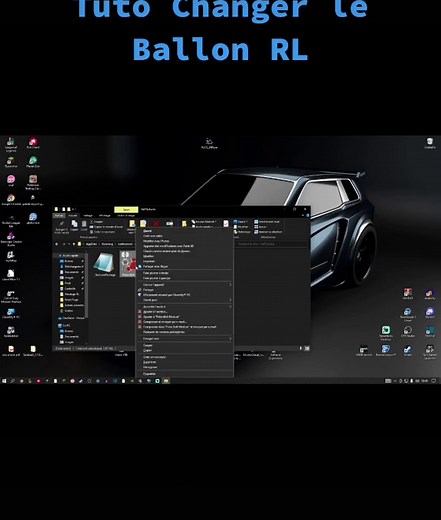The image size is (441, 520).
Task: Choose Ouvrir at top of context menu
Action: pos(185,231)
